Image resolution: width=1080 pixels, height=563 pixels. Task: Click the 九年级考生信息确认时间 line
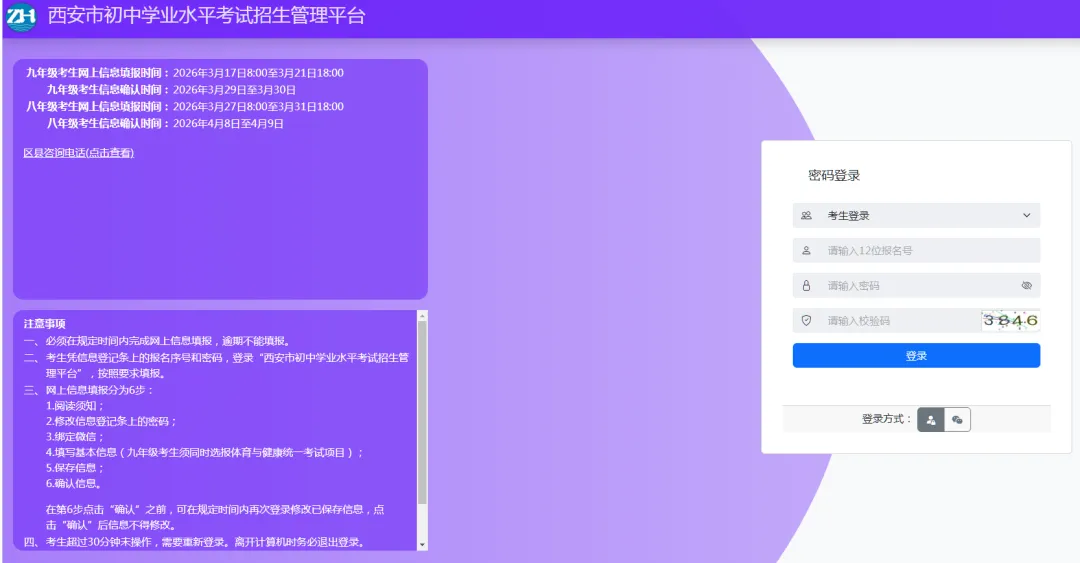[172, 90]
